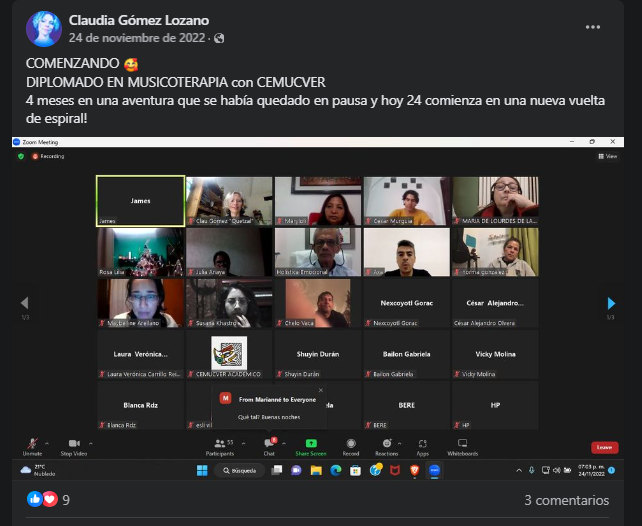Viewport: 642px width, 526px height.
Task: Open the Participants panel
Action: tap(220, 443)
